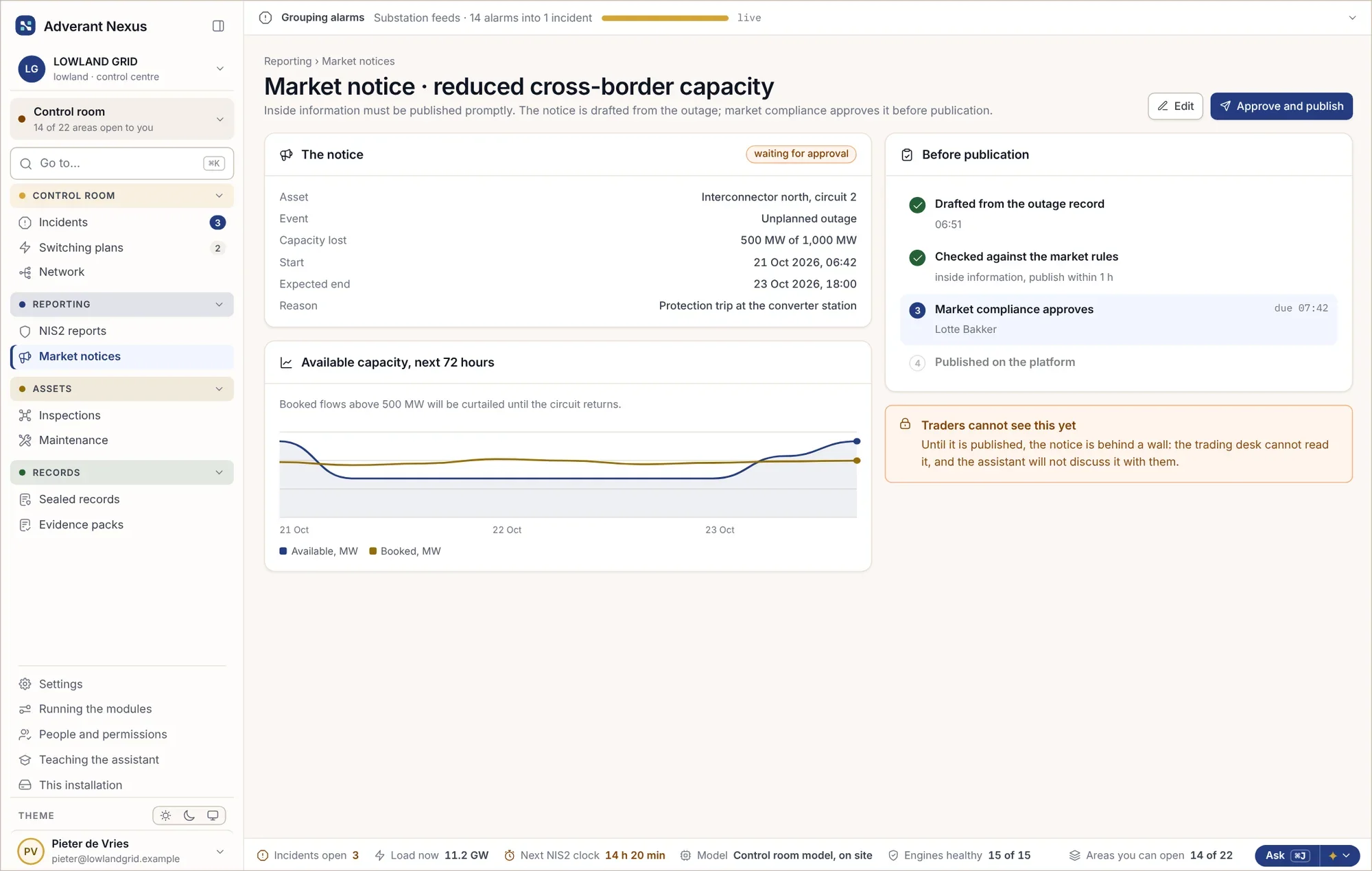The height and width of the screenshot is (871, 1372).
Task: Open Market notices in the sidebar
Action: [x=122, y=357]
